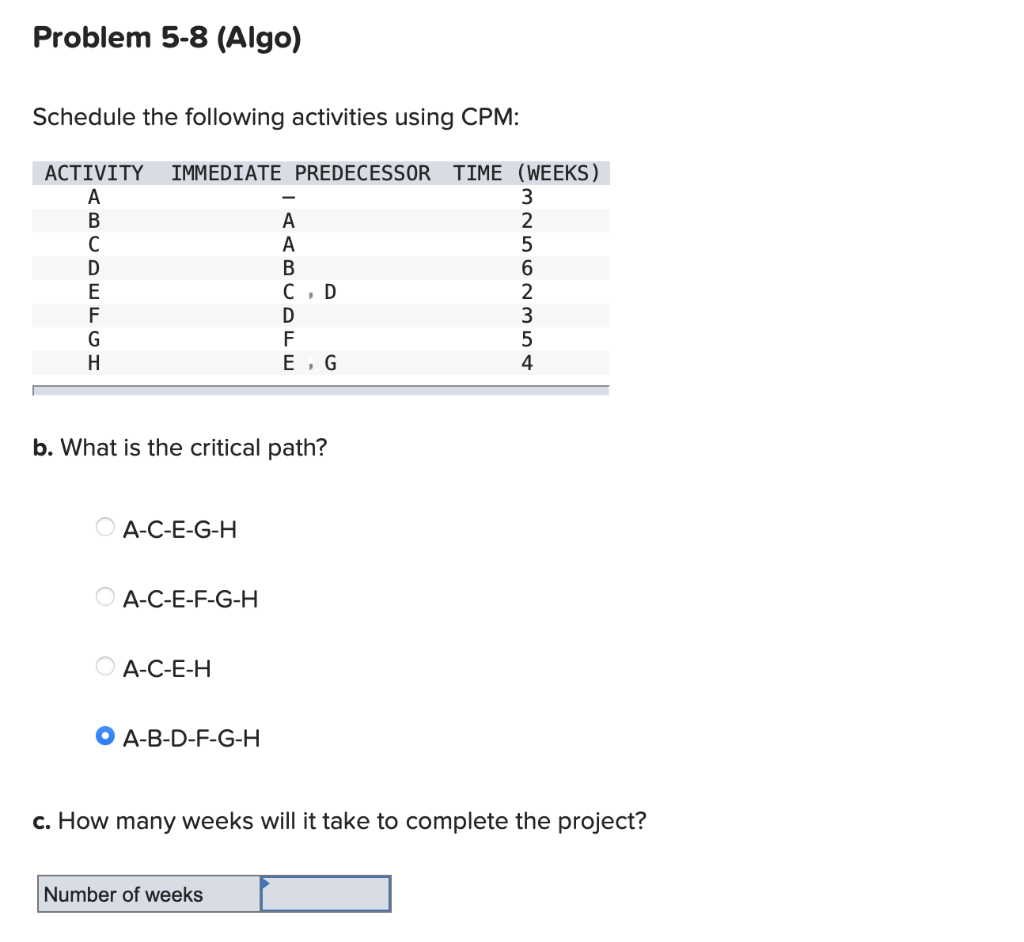Click the Problem 5-8 (Algo) heading

(166, 38)
